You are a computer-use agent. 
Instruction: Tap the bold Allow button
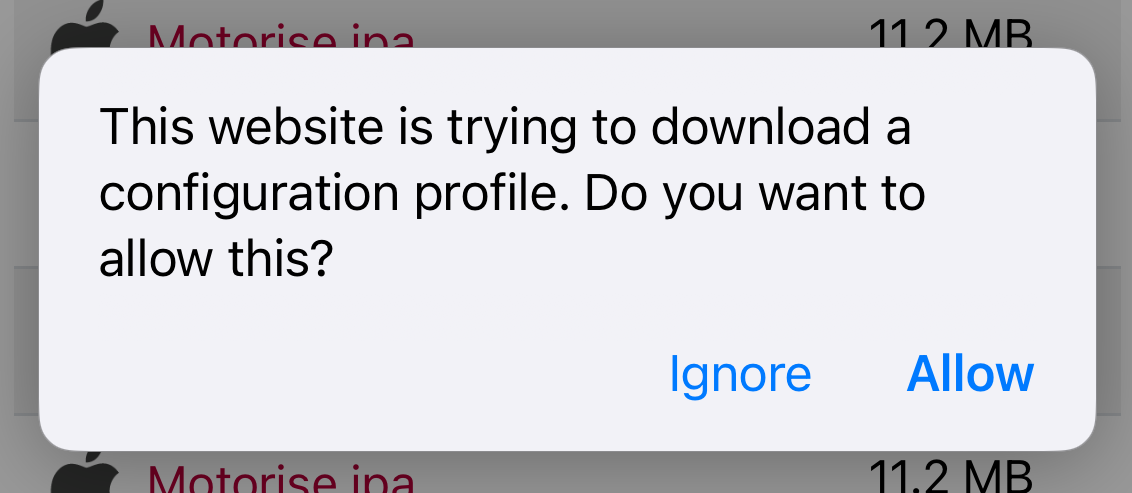coord(970,374)
